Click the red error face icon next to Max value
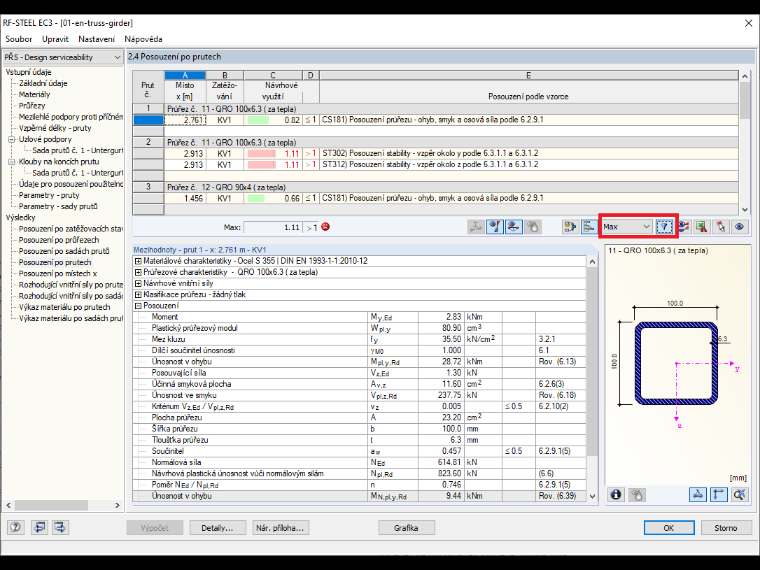This screenshot has width=760, height=570. coord(325,227)
